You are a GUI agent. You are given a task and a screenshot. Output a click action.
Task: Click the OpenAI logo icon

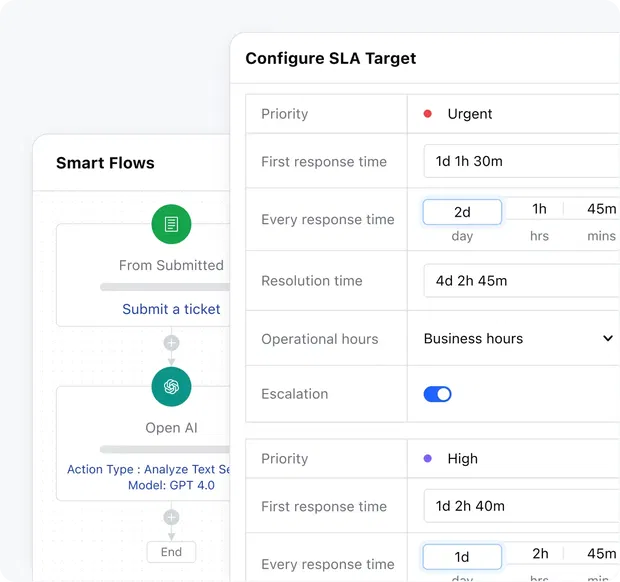pyautogui.click(x=171, y=386)
